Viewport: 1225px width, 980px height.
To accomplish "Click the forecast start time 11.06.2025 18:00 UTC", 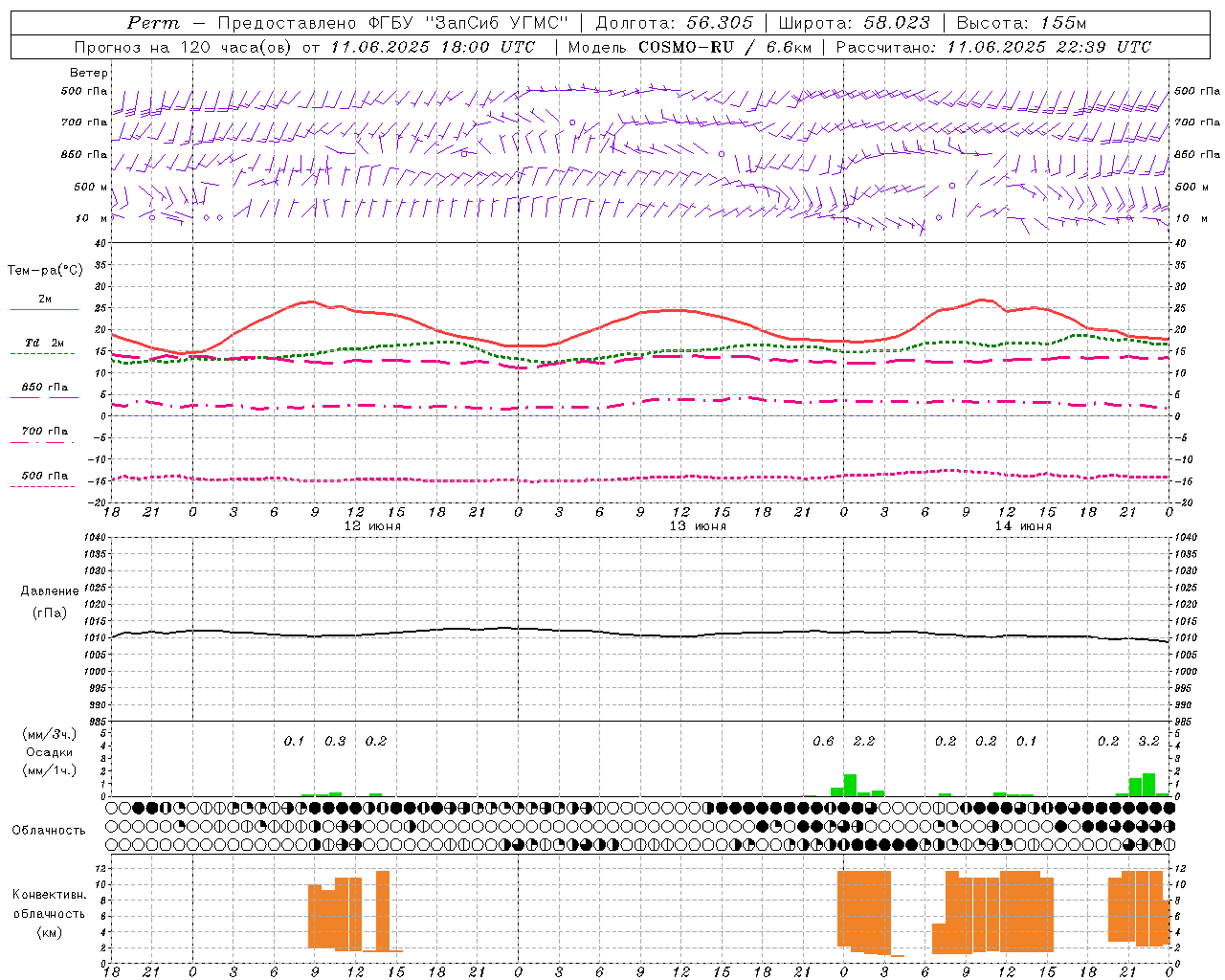I will (x=433, y=47).
